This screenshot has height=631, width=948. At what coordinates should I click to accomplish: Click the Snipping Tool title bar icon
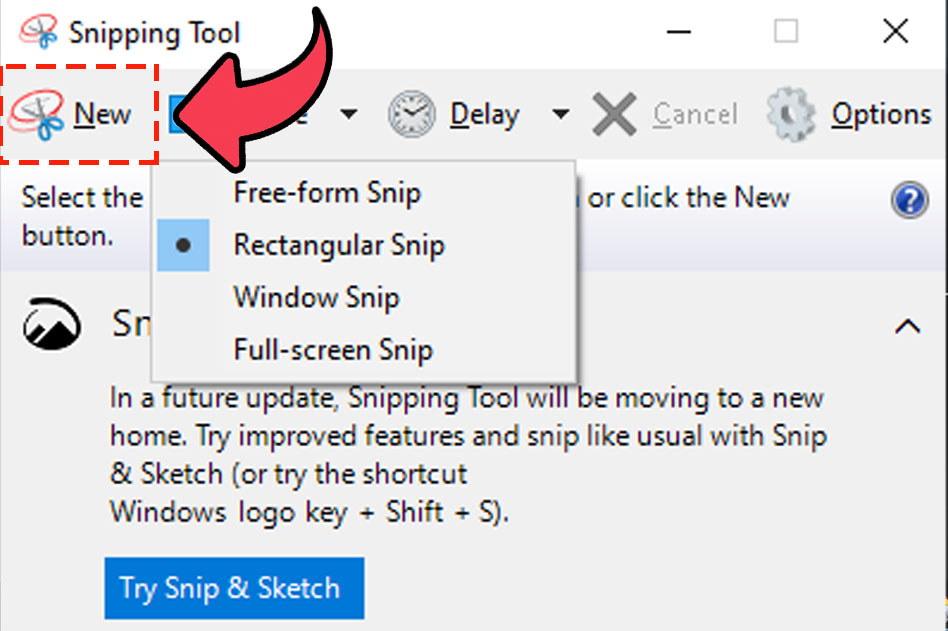[39, 31]
